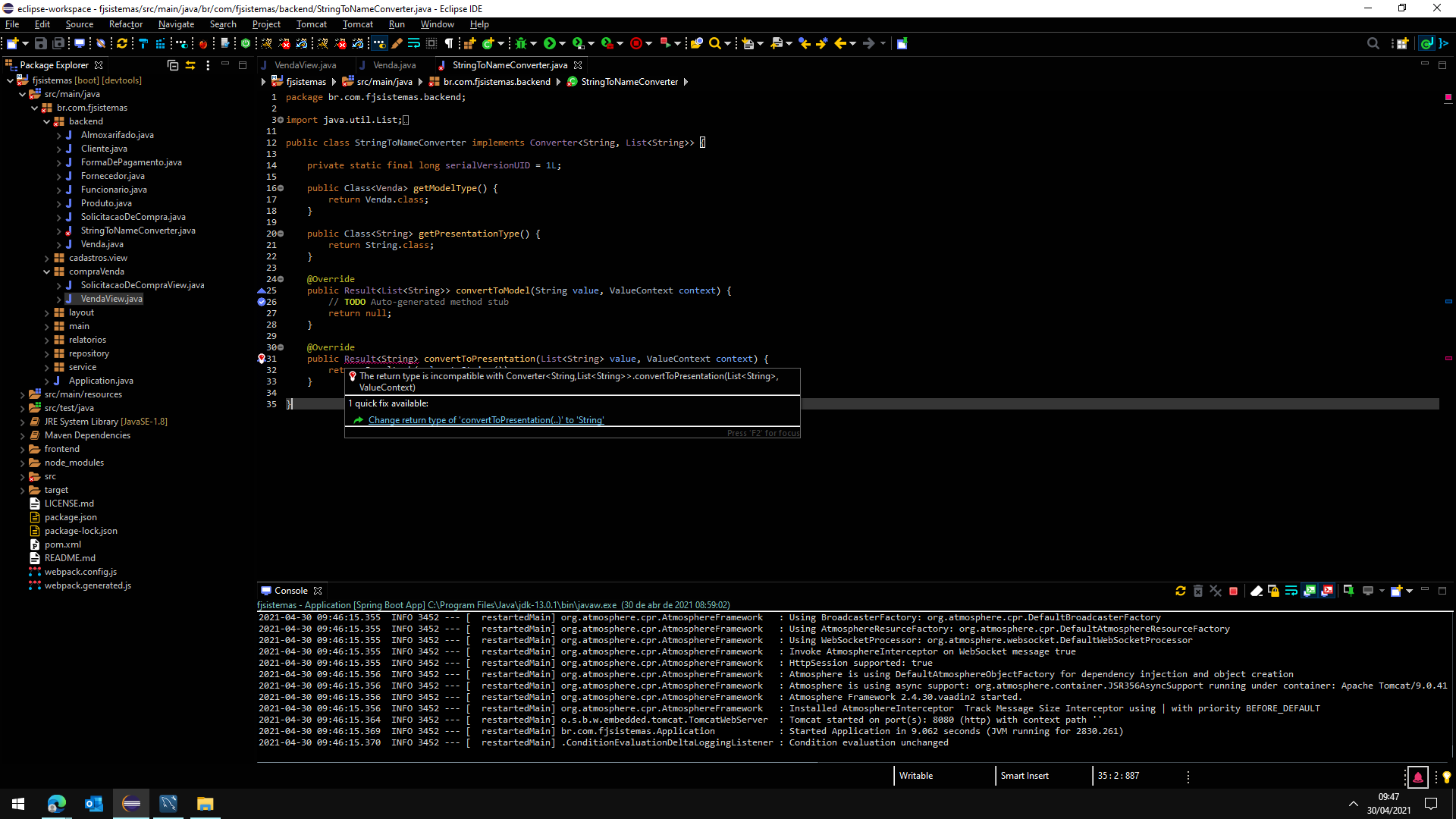Toggle Word Wrap in editor toolbar

pos(414,44)
